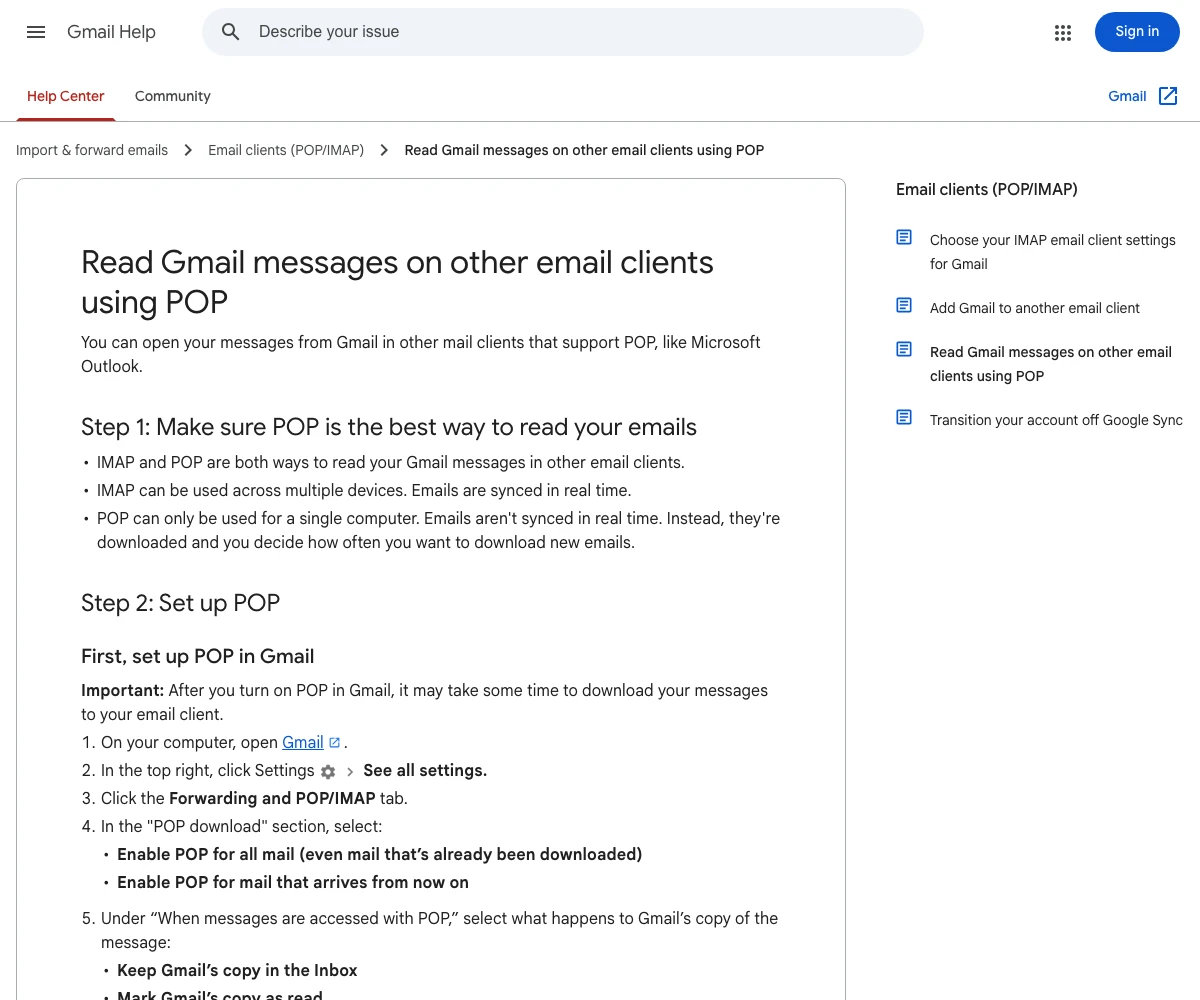This screenshot has width=1200, height=1000.
Task: Open the inline Gmail link in step 1
Action: (303, 742)
